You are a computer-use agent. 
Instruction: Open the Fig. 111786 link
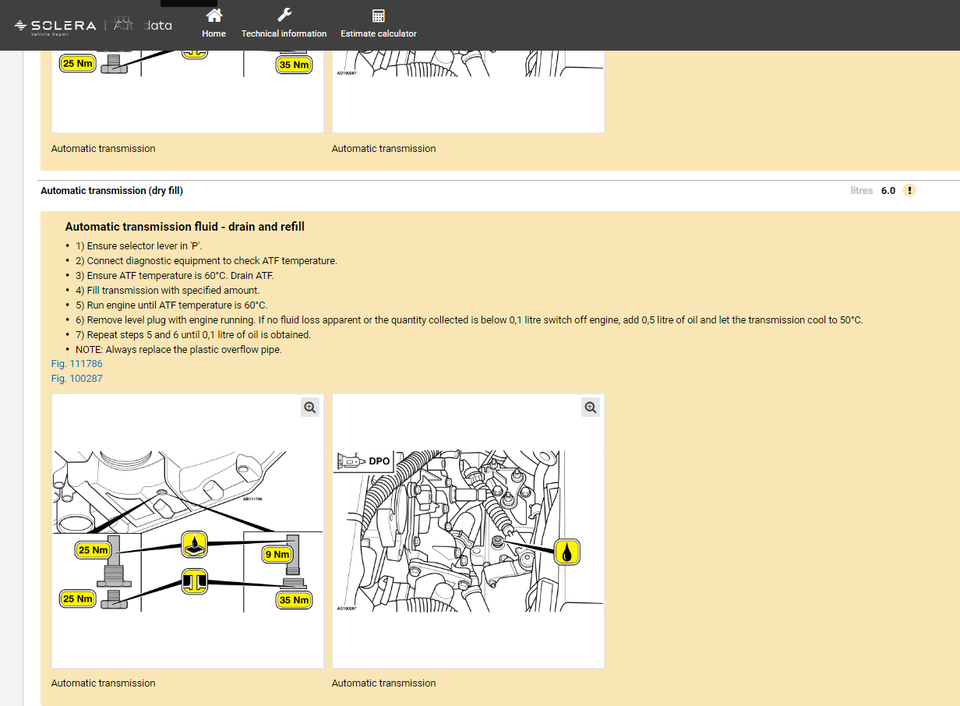click(x=77, y=364)
